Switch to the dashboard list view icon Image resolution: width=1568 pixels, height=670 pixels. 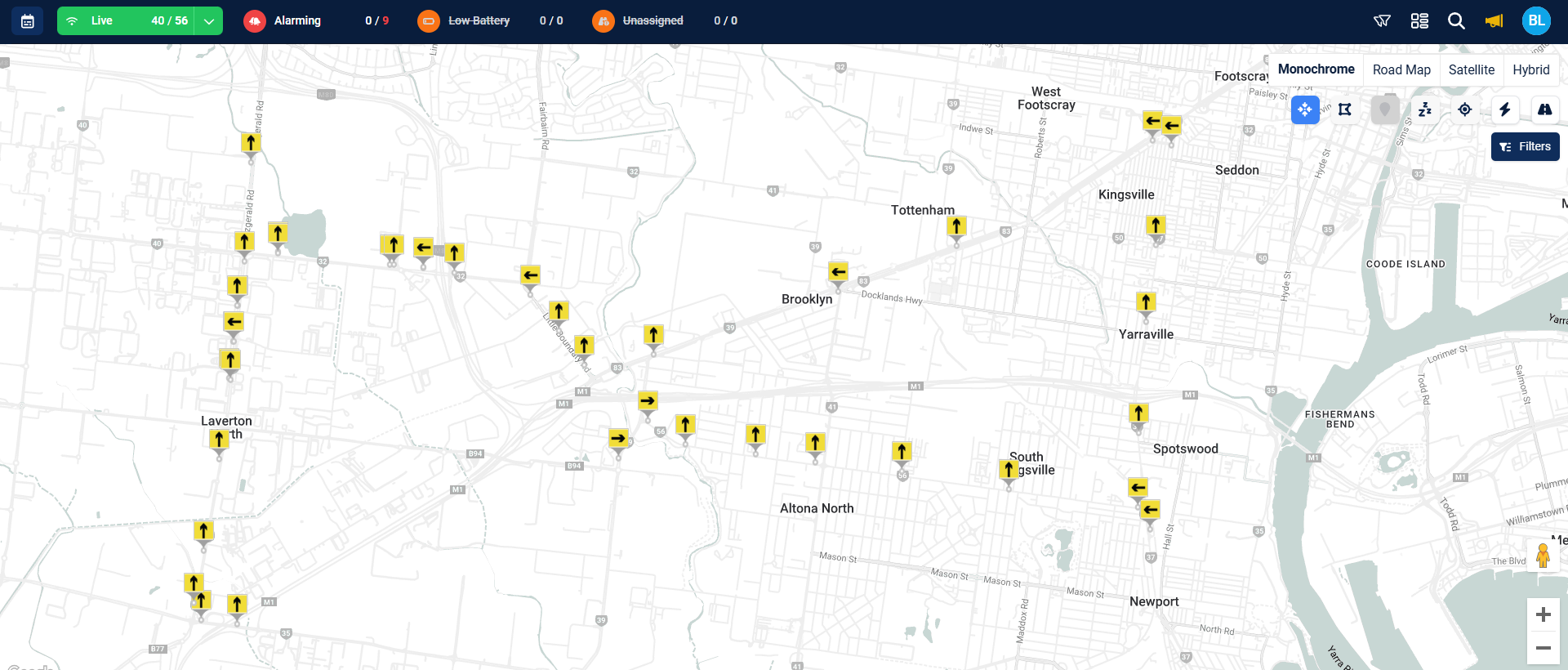click(x=1419, y=21)
